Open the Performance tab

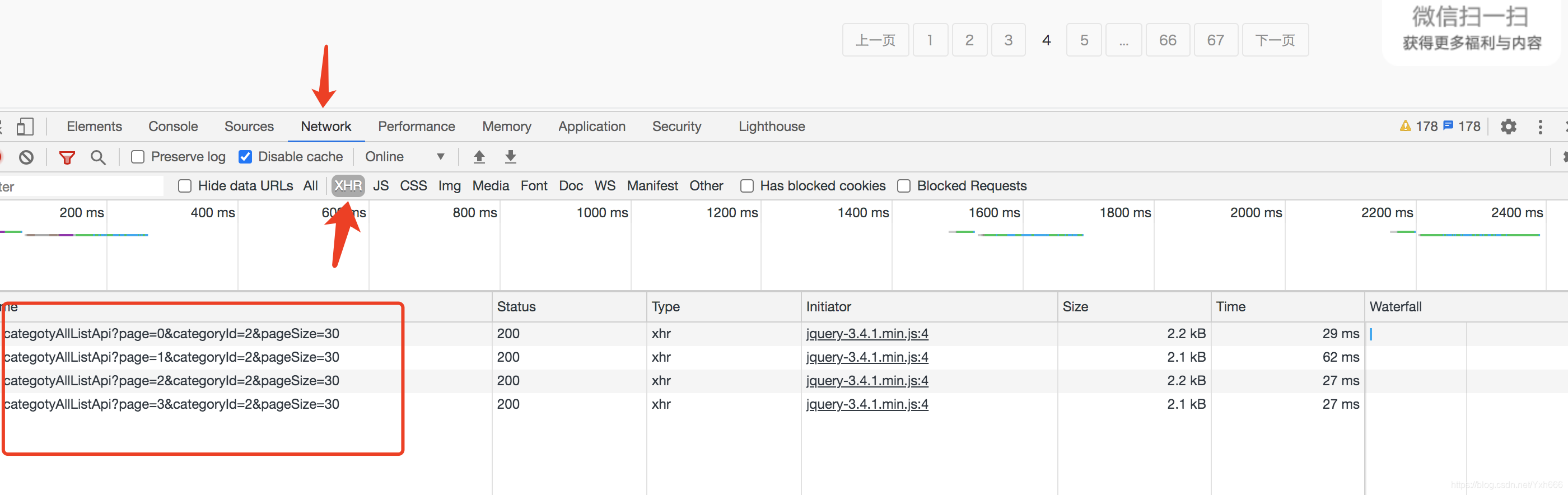pos(416,126)
